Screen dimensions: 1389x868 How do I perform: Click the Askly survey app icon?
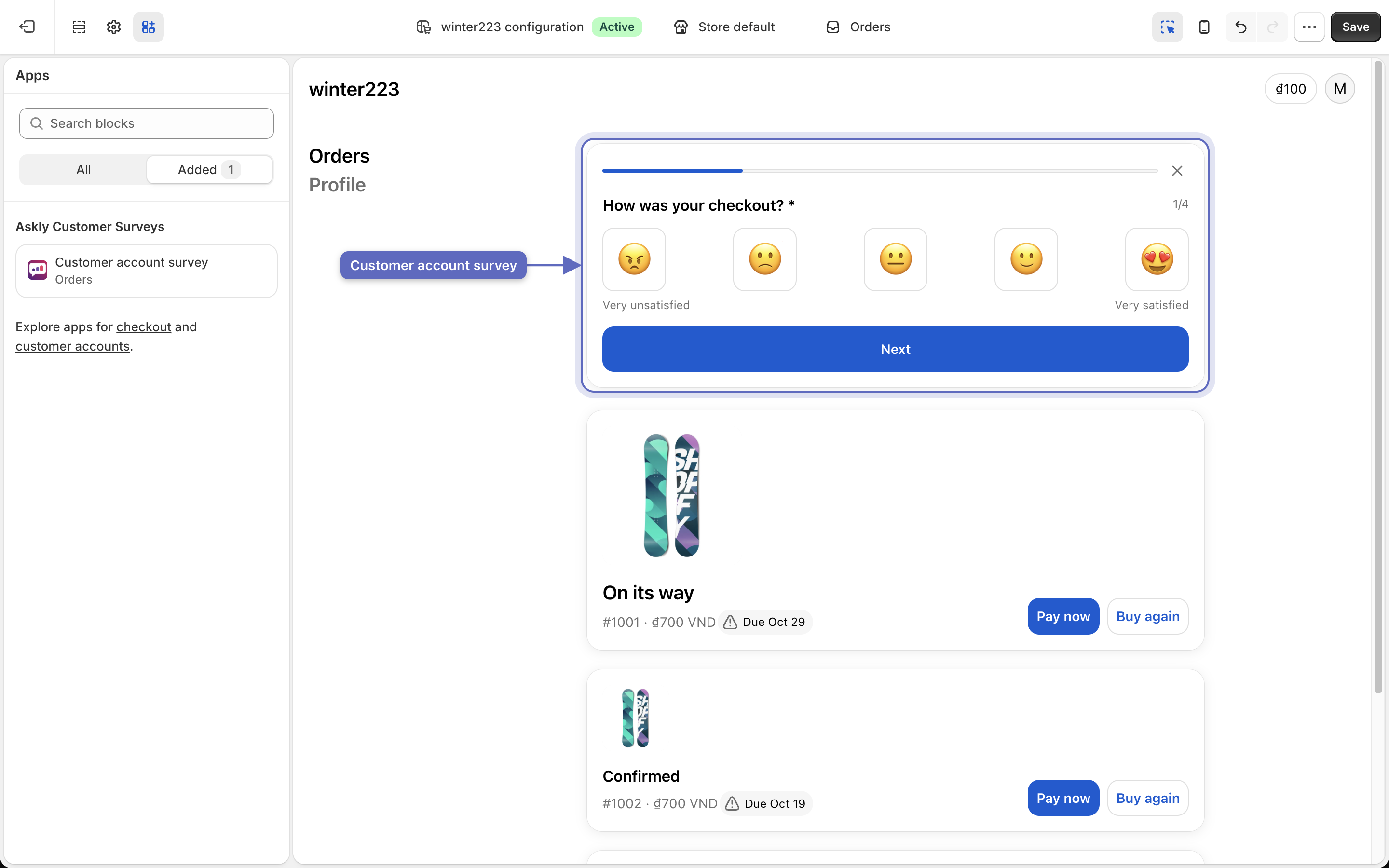coord(37,270)
